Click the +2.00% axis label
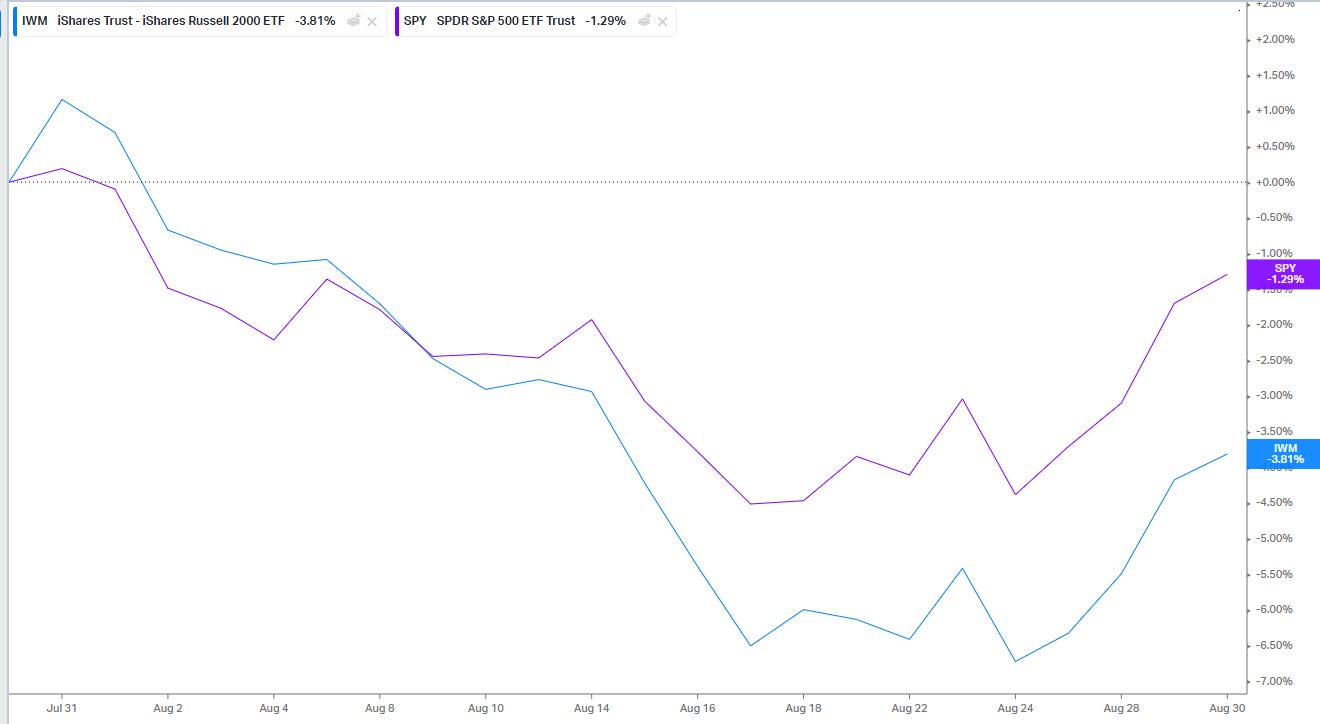 point(1277,40)
